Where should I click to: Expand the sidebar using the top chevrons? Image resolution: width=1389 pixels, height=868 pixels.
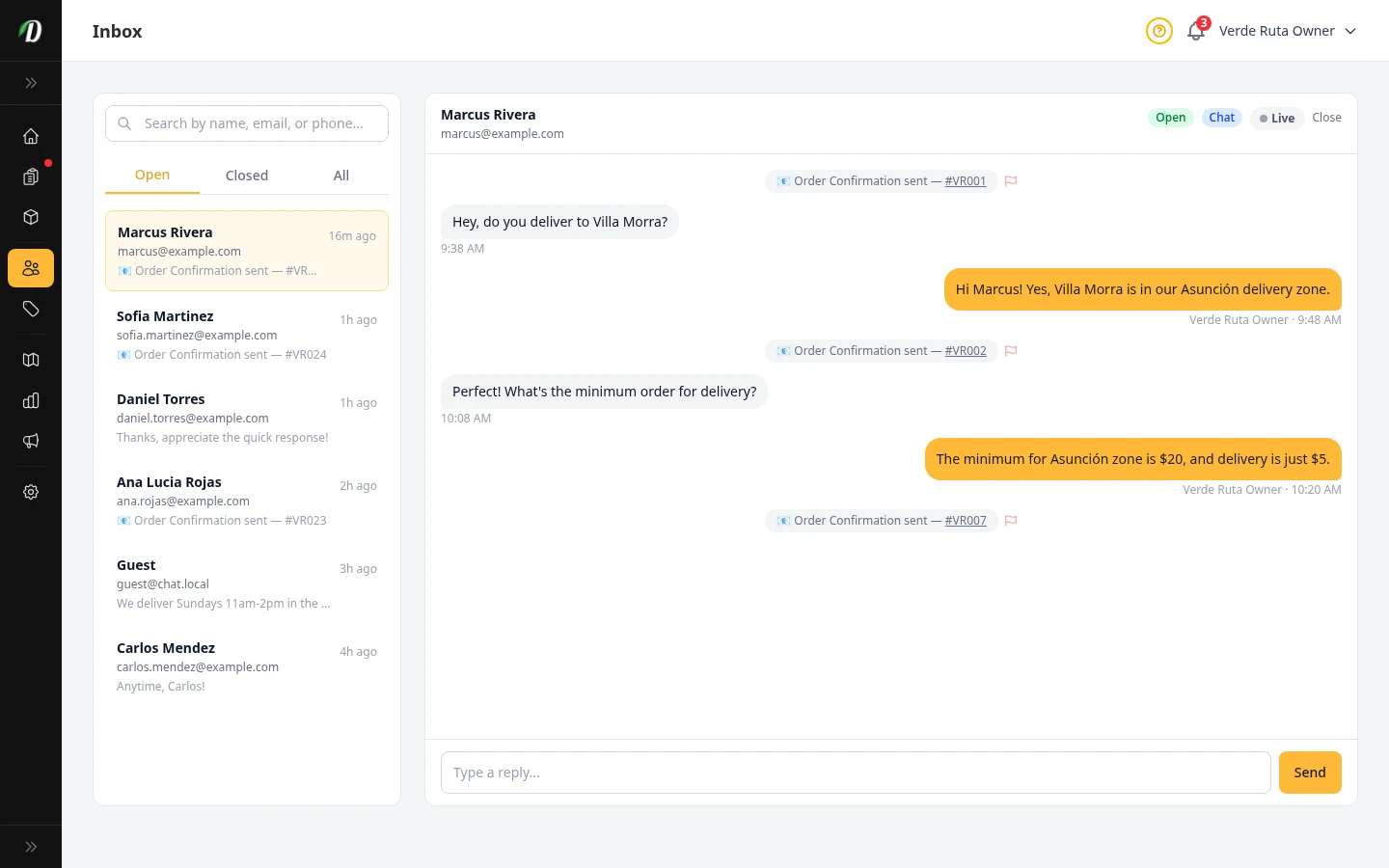[x=31, y=83]
